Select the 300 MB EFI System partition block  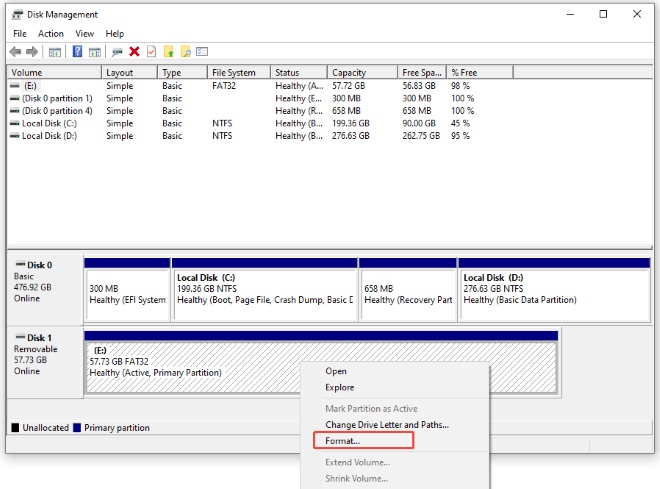(127, 290)
